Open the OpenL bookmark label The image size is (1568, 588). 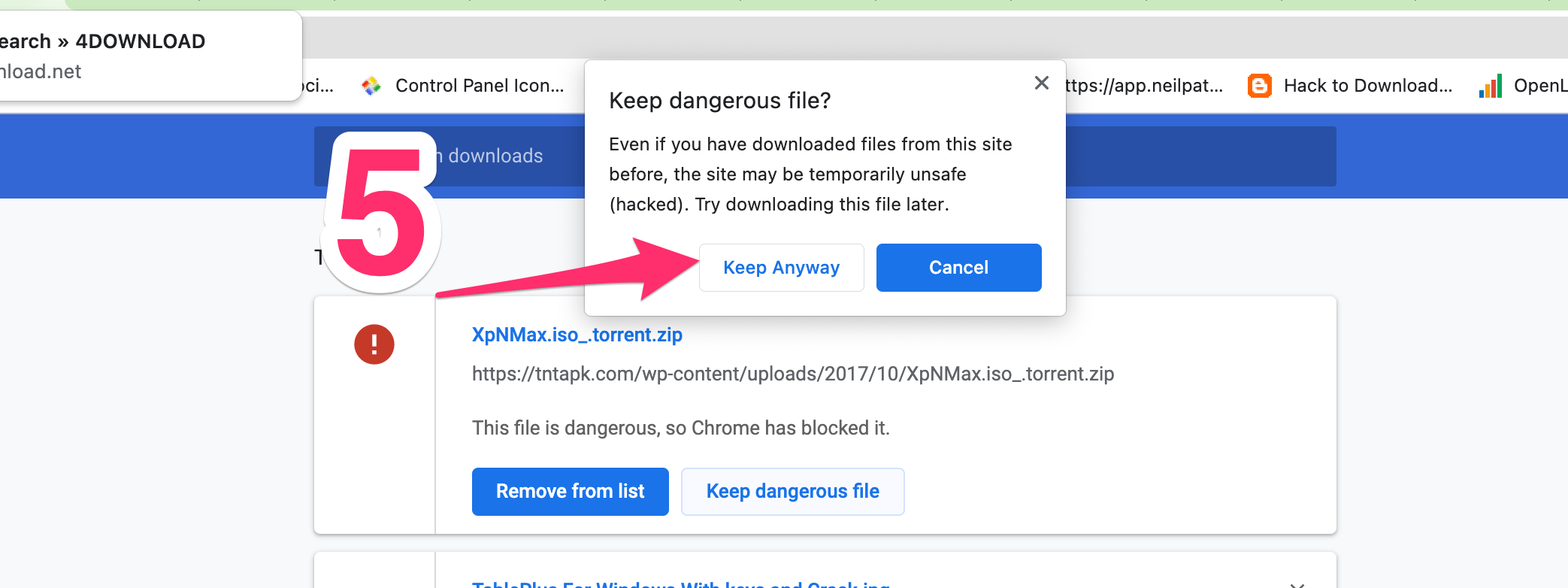(x=1539, y=86)
